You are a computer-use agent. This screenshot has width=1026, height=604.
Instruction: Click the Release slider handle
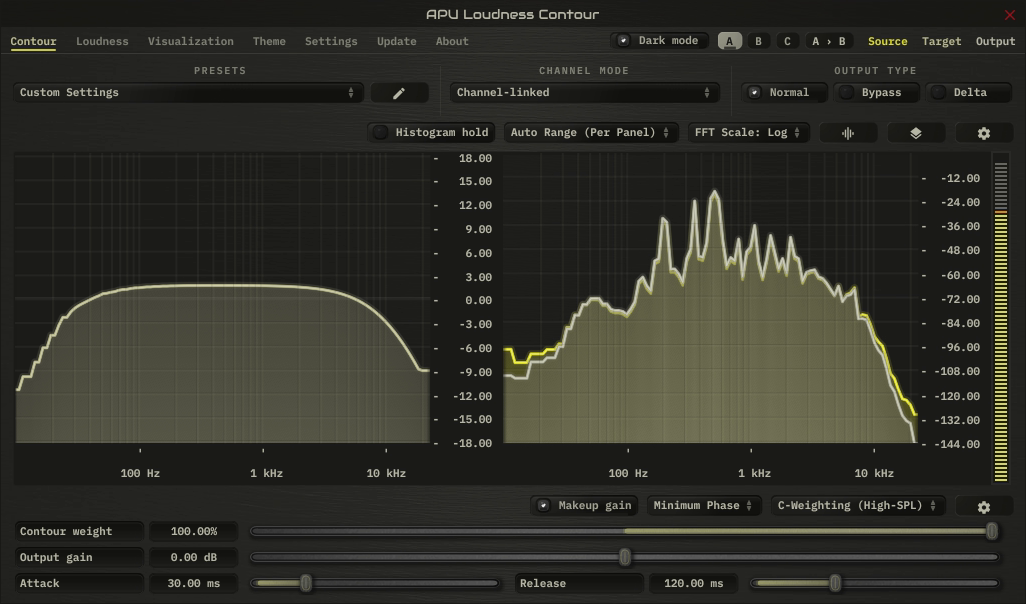(835, 583)
